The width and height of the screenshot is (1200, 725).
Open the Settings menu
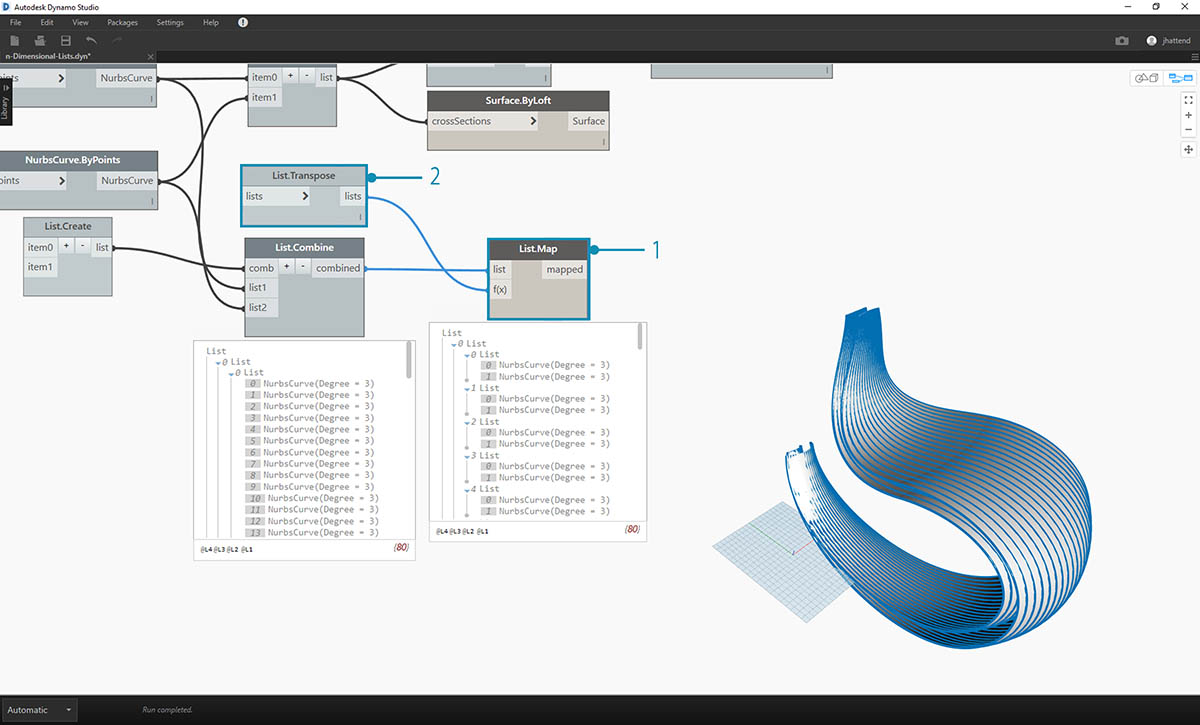[170, 22]
